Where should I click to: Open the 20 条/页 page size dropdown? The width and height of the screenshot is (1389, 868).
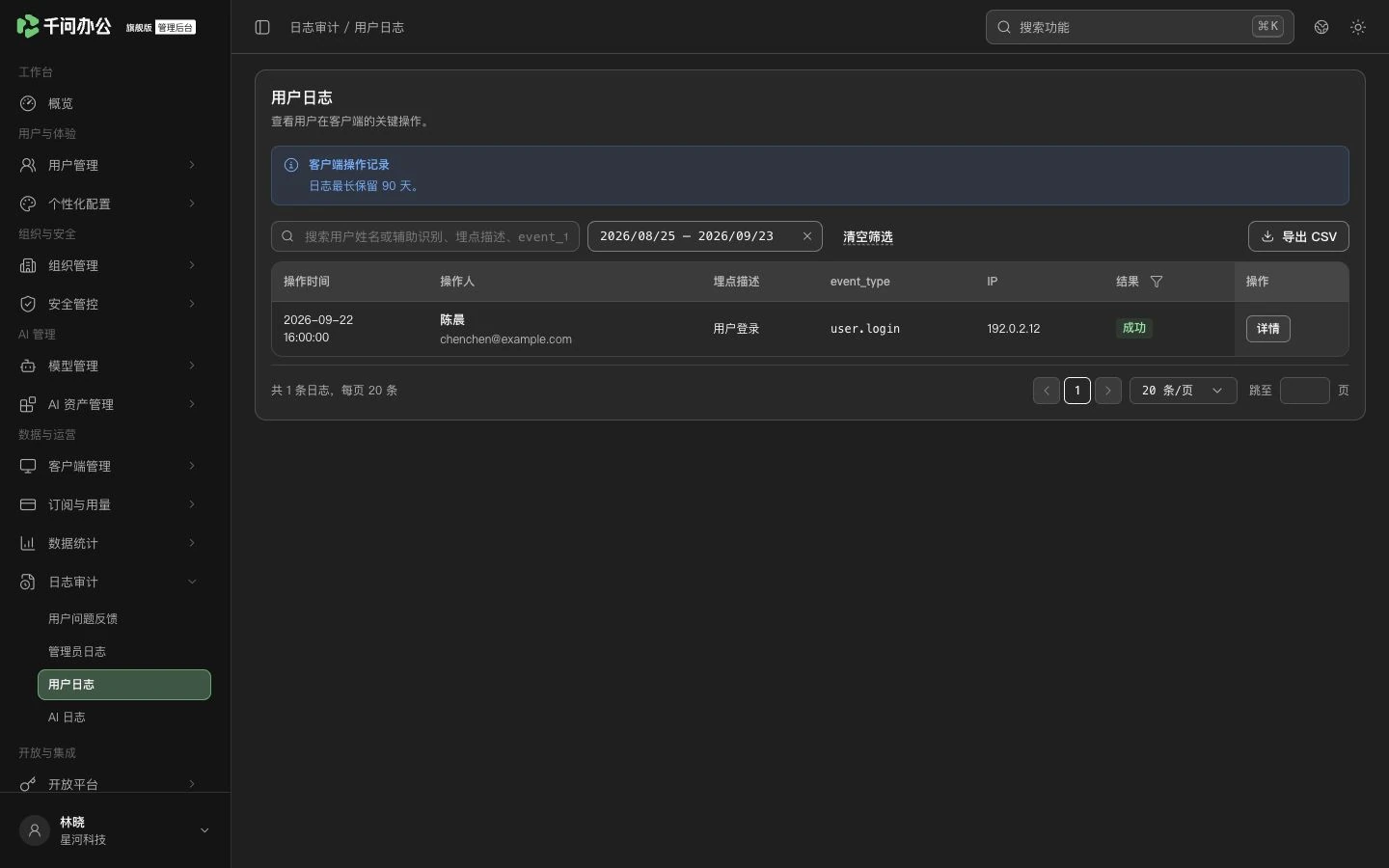pos(1183,391)
